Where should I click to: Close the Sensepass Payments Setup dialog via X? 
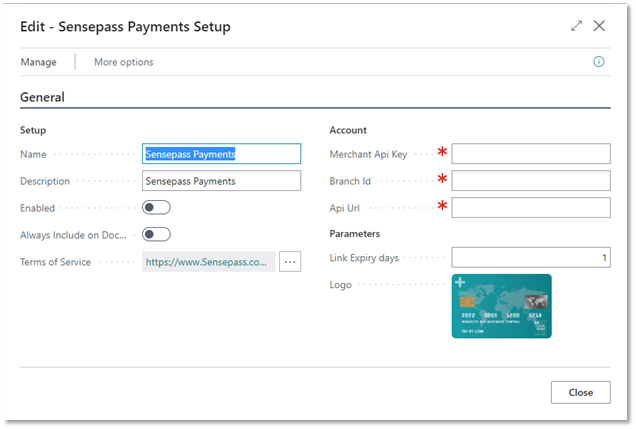599,26
